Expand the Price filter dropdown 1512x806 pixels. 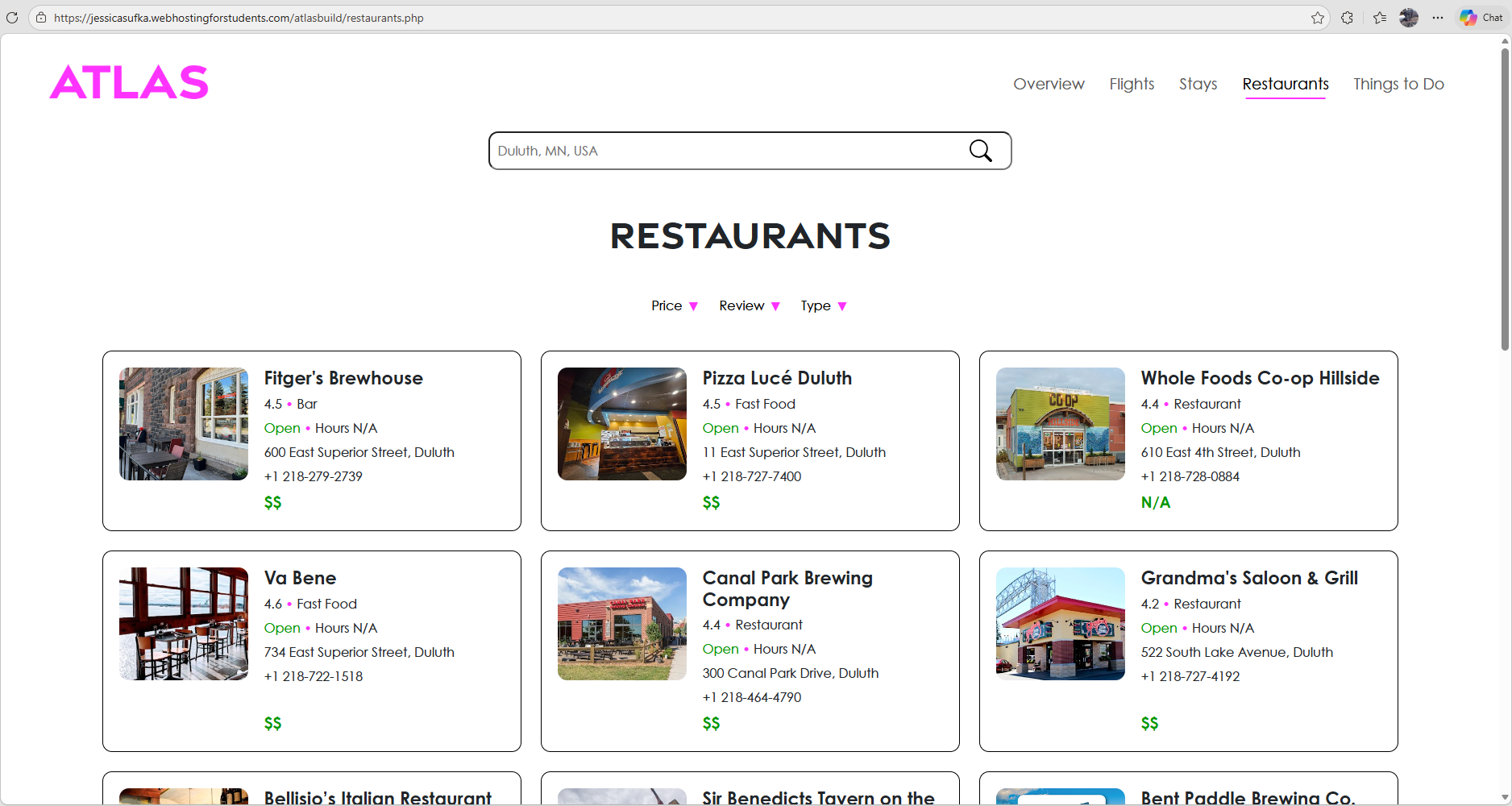(x=674, y=305)
